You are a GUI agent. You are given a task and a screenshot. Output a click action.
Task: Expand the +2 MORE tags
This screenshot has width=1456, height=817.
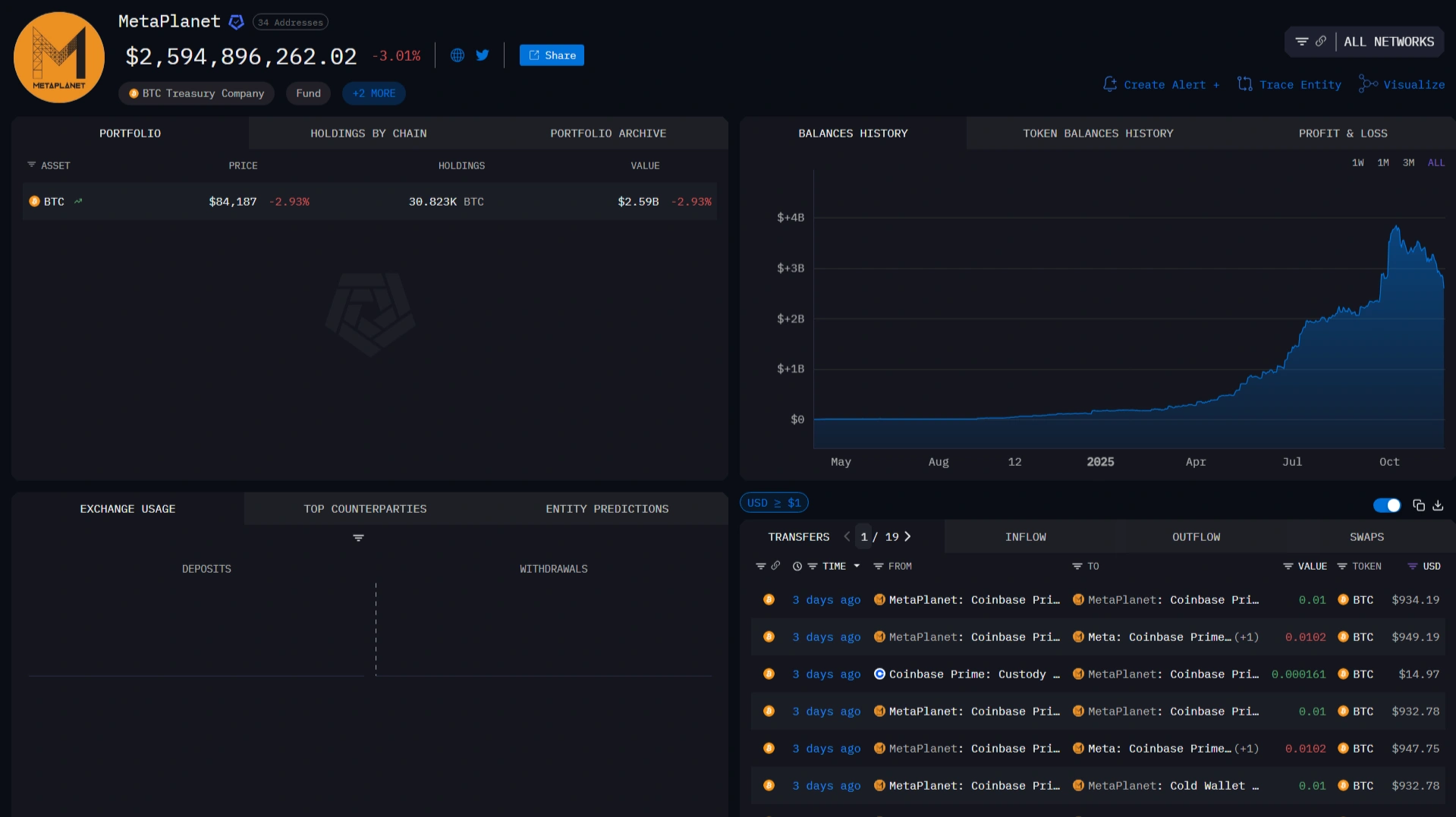(x=373, y=93)
